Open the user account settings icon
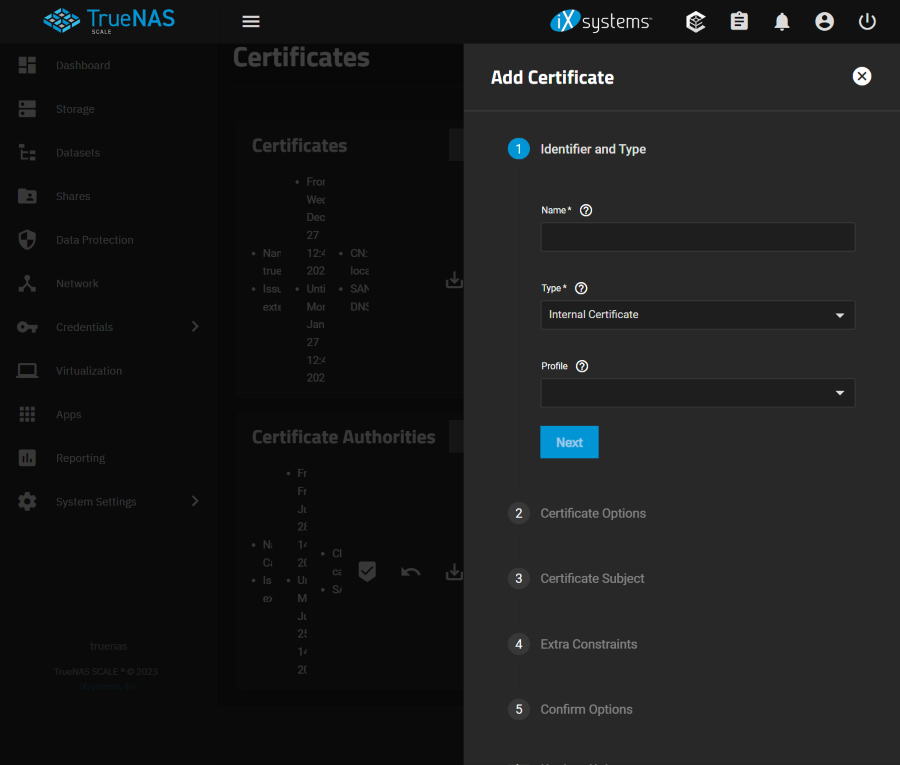Screen dimensions: 900x765 [824, 21]
